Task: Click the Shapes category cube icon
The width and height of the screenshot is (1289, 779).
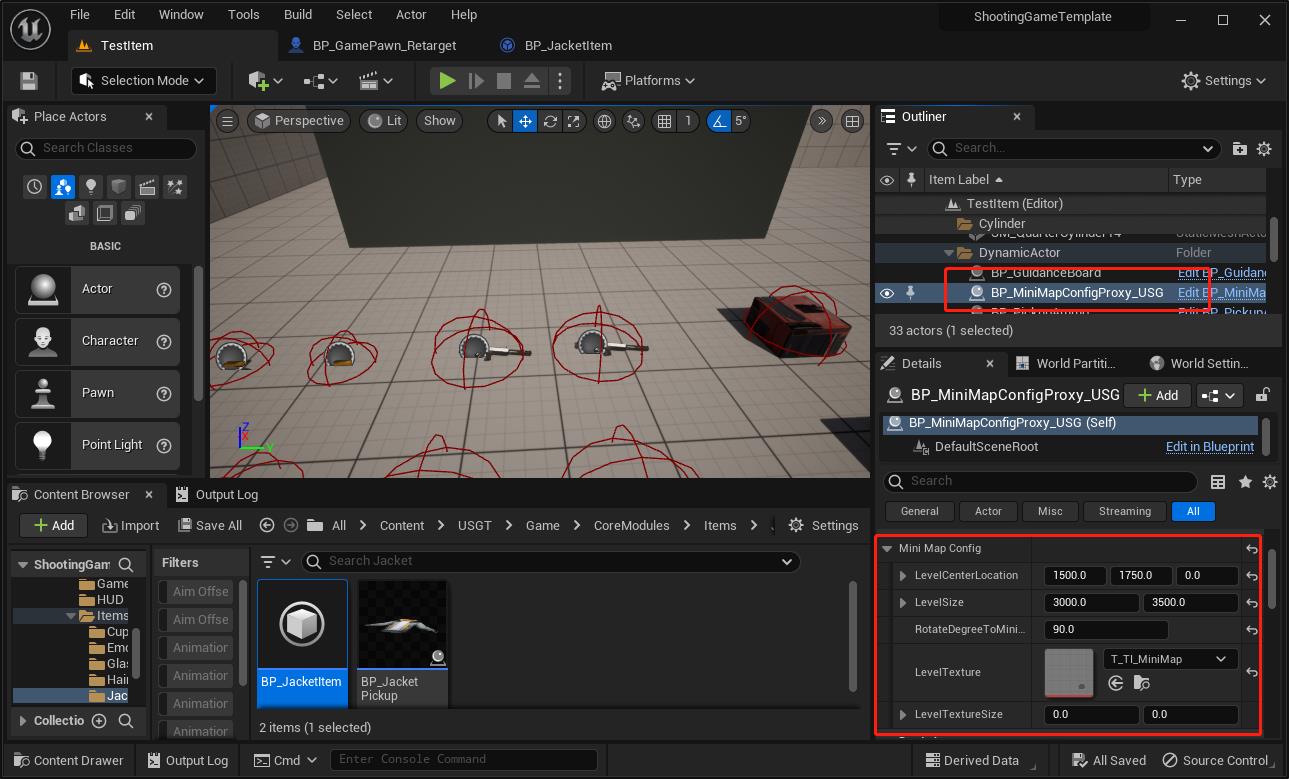Action: tap(119, 187)
